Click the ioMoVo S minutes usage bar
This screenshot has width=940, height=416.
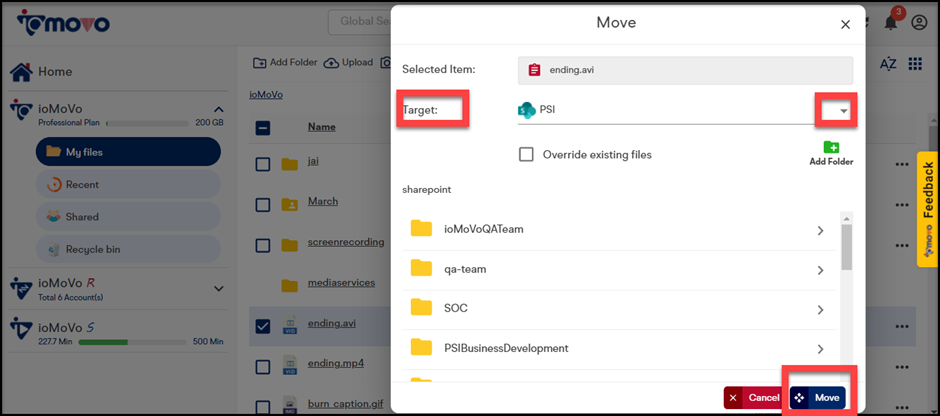click(x=132, y=342)
